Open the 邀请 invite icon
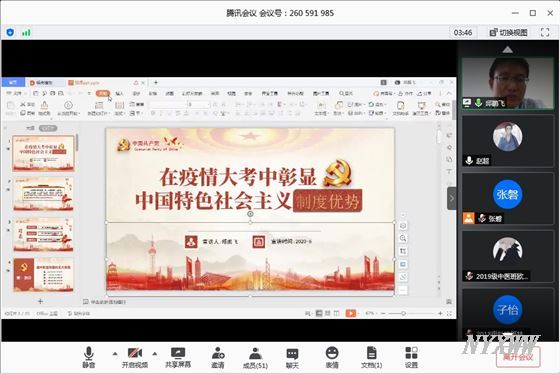The image size is (560, 373). point(218,357)
